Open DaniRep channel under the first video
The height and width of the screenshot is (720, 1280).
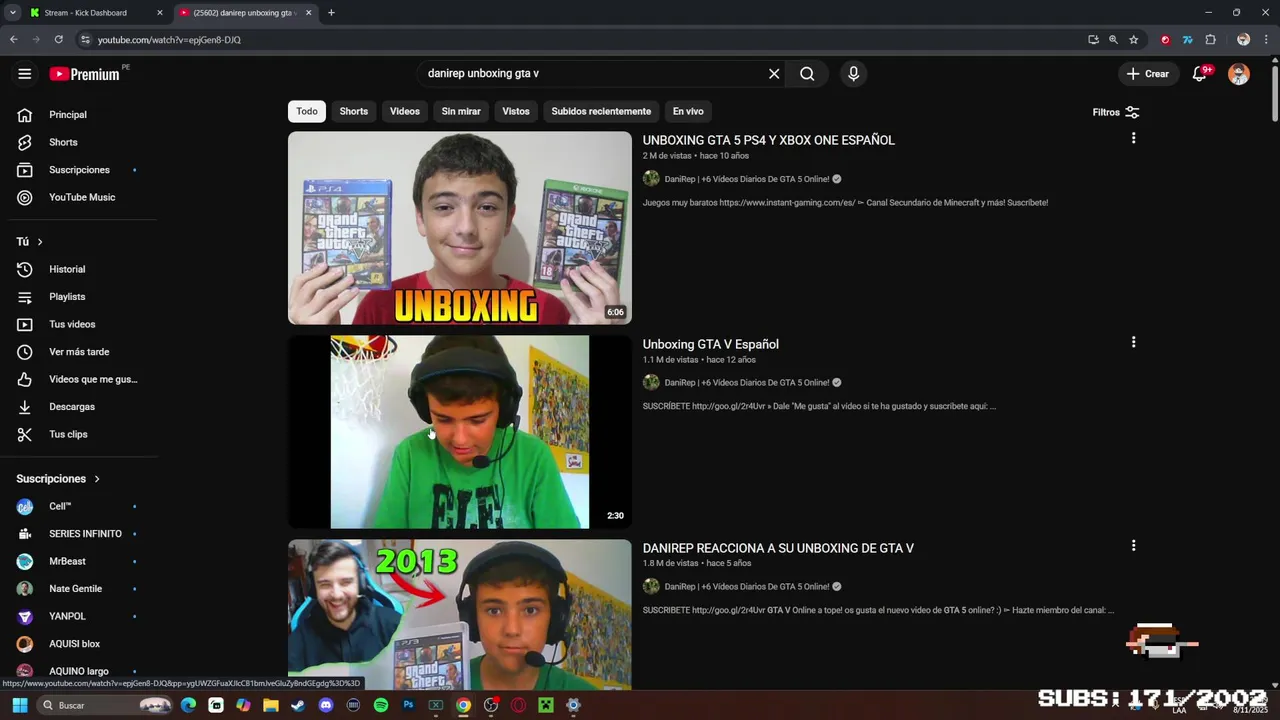point(747,179)
